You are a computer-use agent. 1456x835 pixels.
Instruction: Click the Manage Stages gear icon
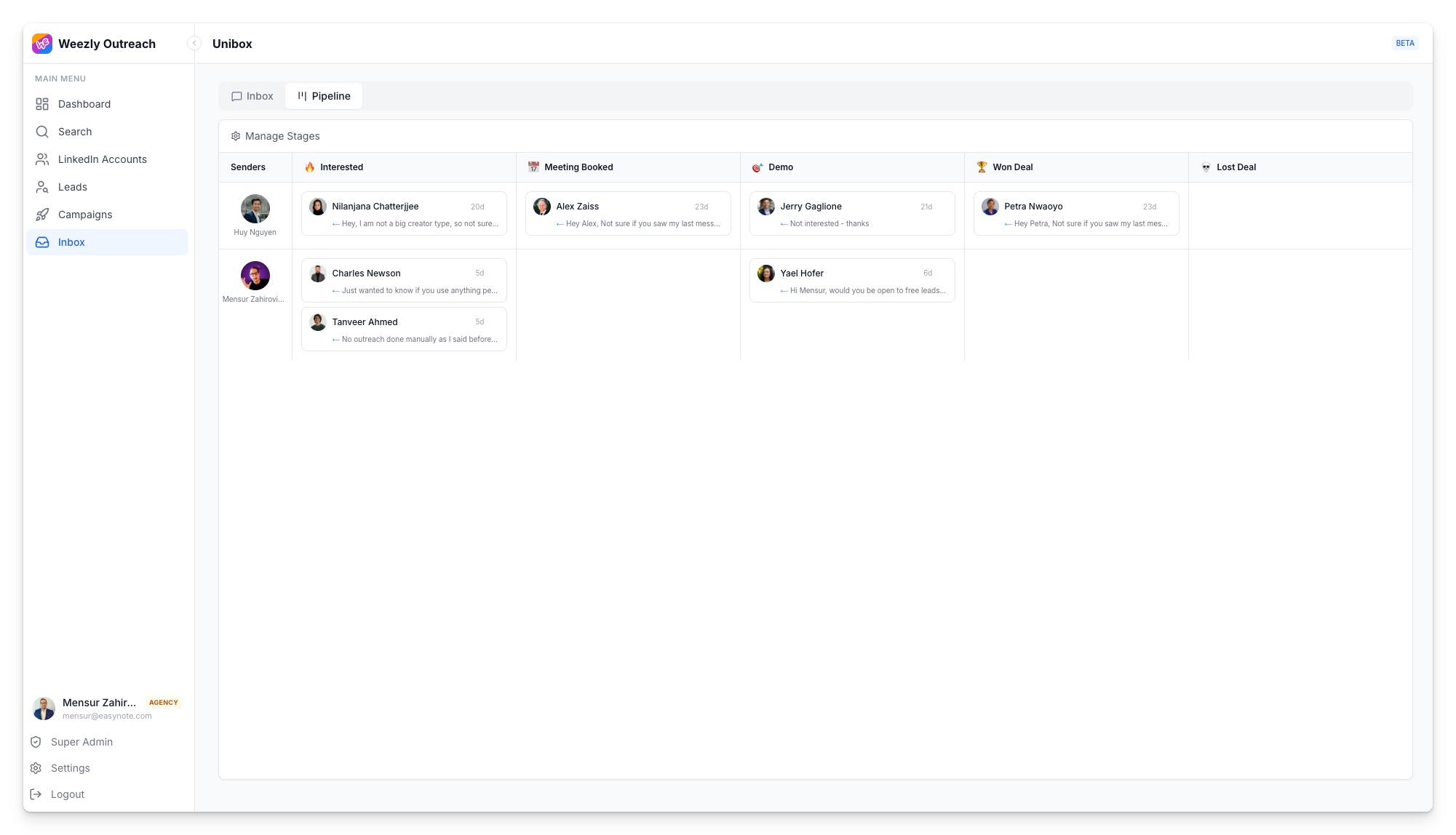[x=236, y=136]
